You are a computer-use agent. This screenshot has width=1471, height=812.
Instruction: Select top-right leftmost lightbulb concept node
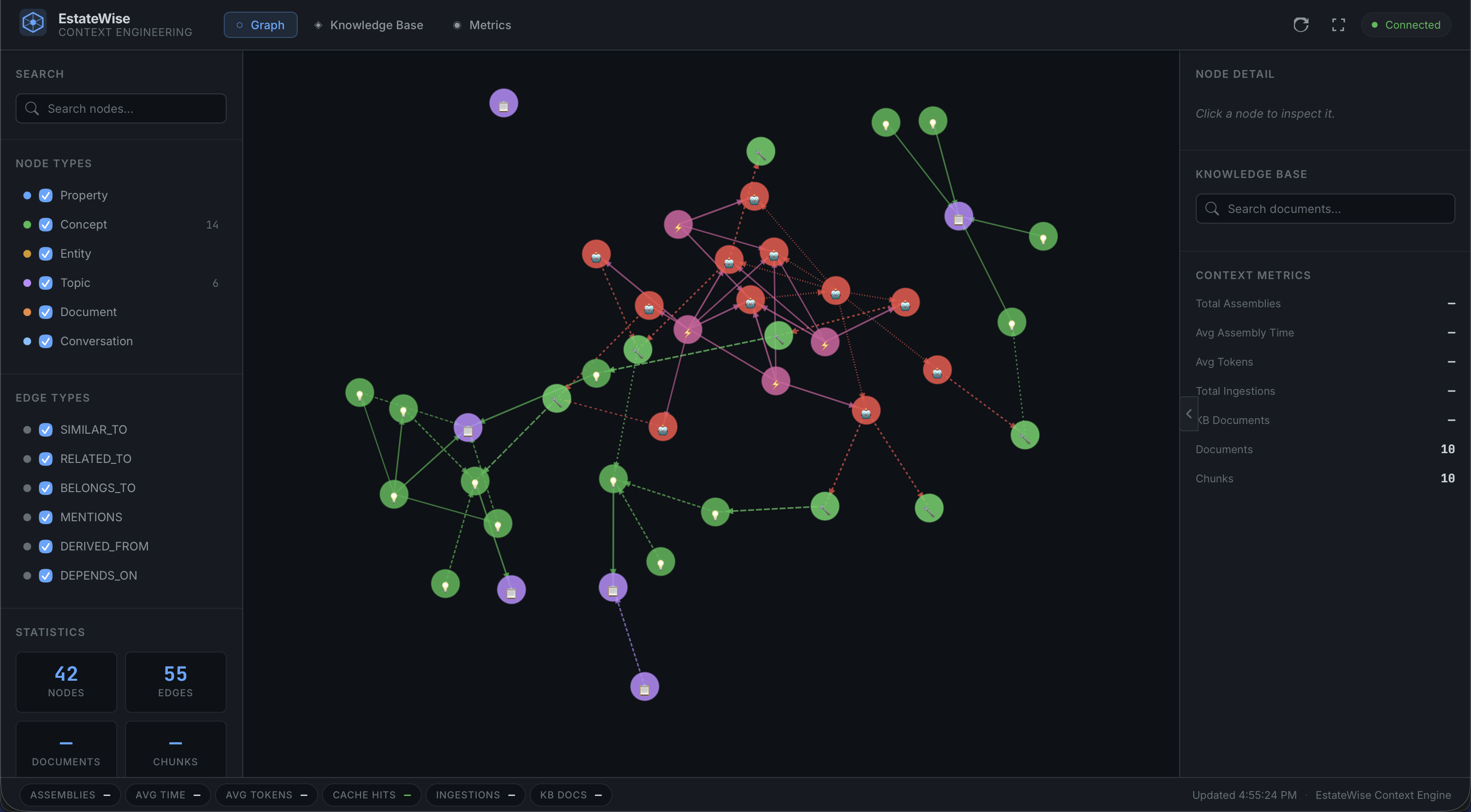point(886,122)
